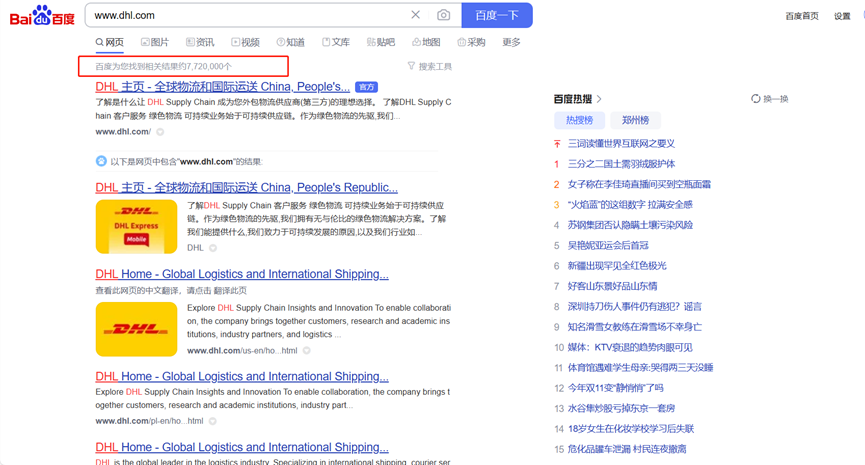The width and height of the screenshot is (865, 465).
Task: Click the pinned top-arrow icon in hot list
Action: point(557,144)
